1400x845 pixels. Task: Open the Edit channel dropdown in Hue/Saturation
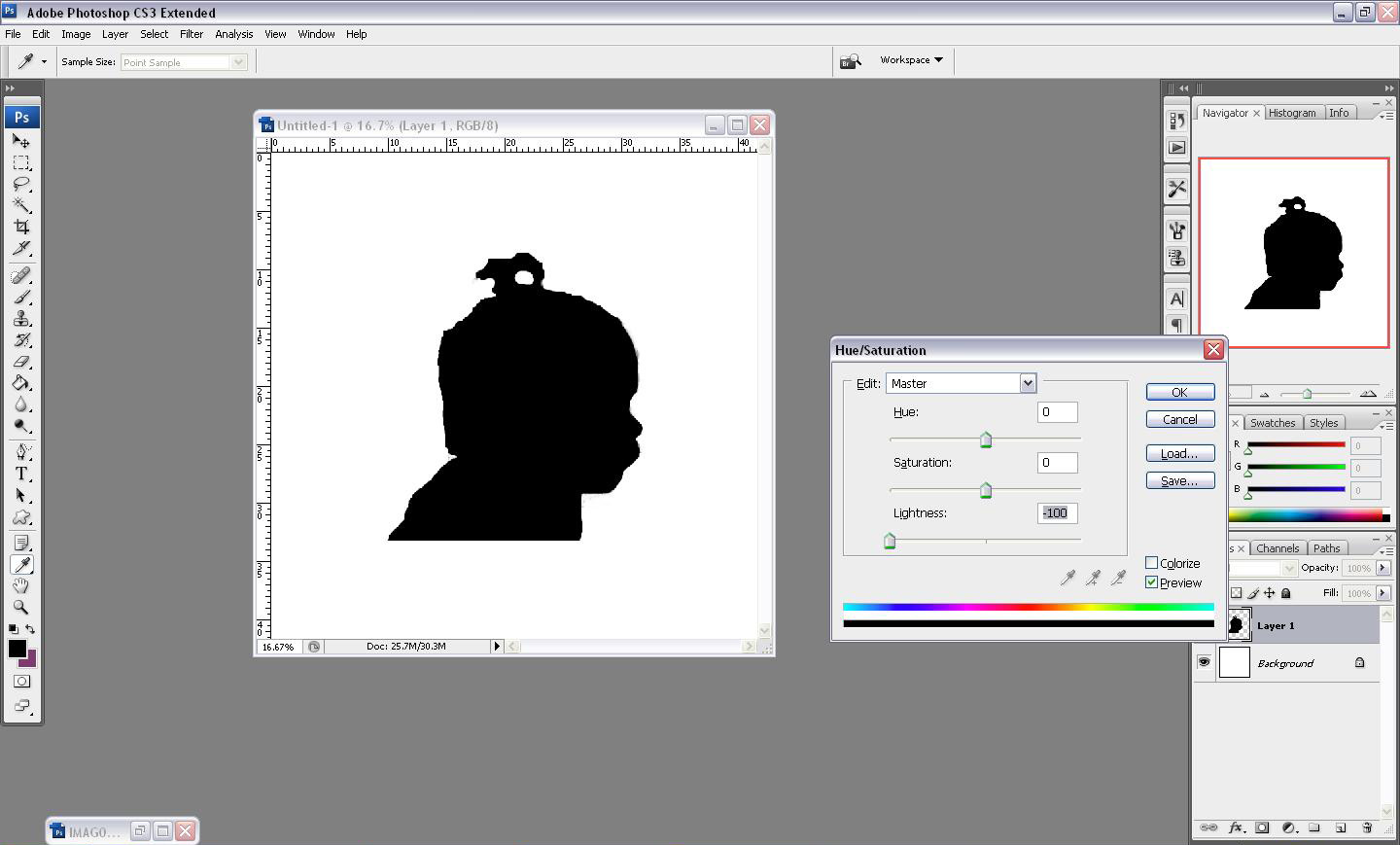pos(1028,382)
